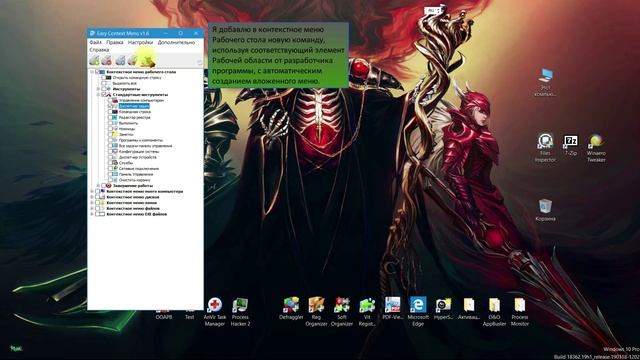Screen dimensions: 640x360
Task: Open the Process Monitor desktop icon
Action: (520, 312)
